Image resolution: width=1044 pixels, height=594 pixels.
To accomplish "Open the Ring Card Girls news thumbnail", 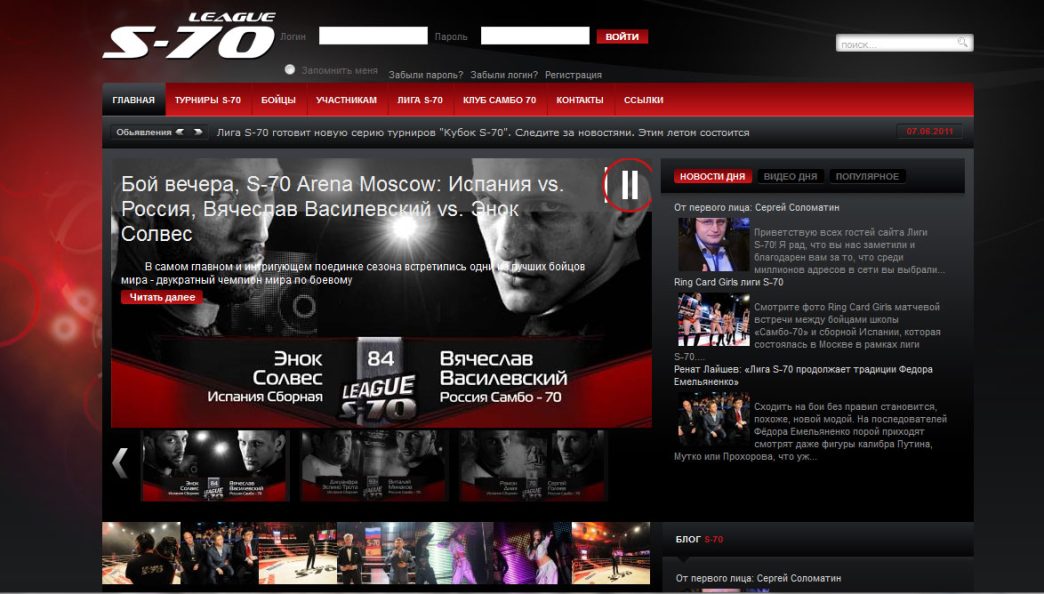I will coord(713,320).
